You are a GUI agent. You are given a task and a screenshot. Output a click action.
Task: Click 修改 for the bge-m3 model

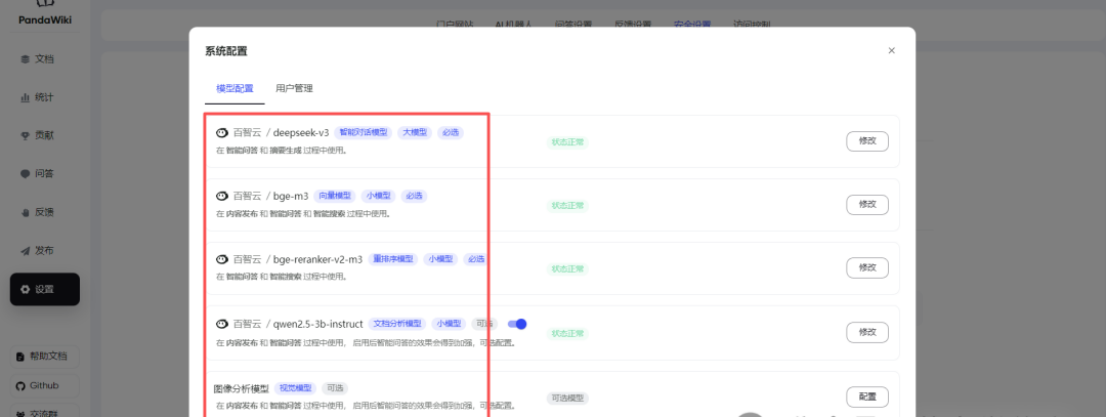pos(866,204)
